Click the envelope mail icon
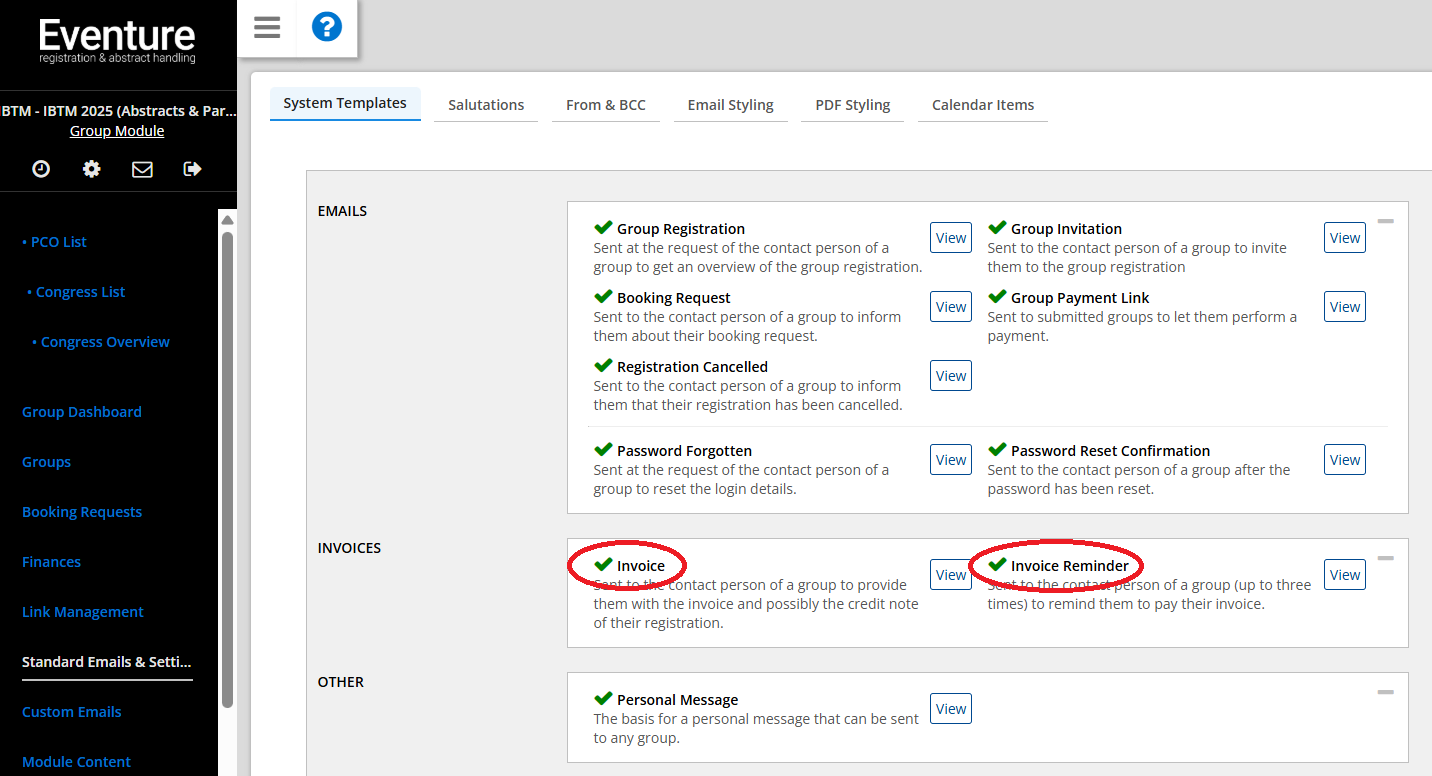Screen dimensions: 1432x776 point(142,169)
